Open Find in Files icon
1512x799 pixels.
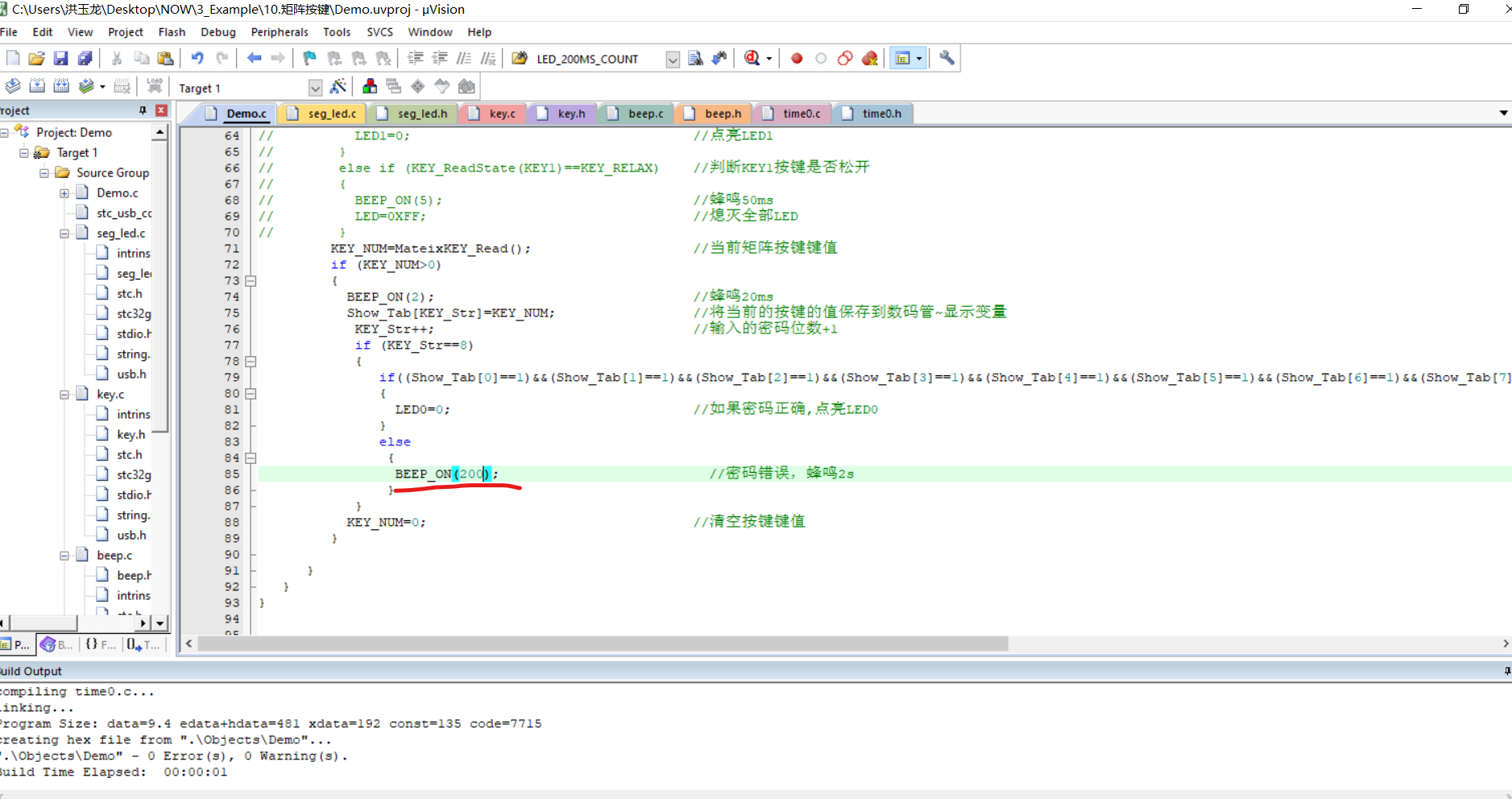click(520, 58)
